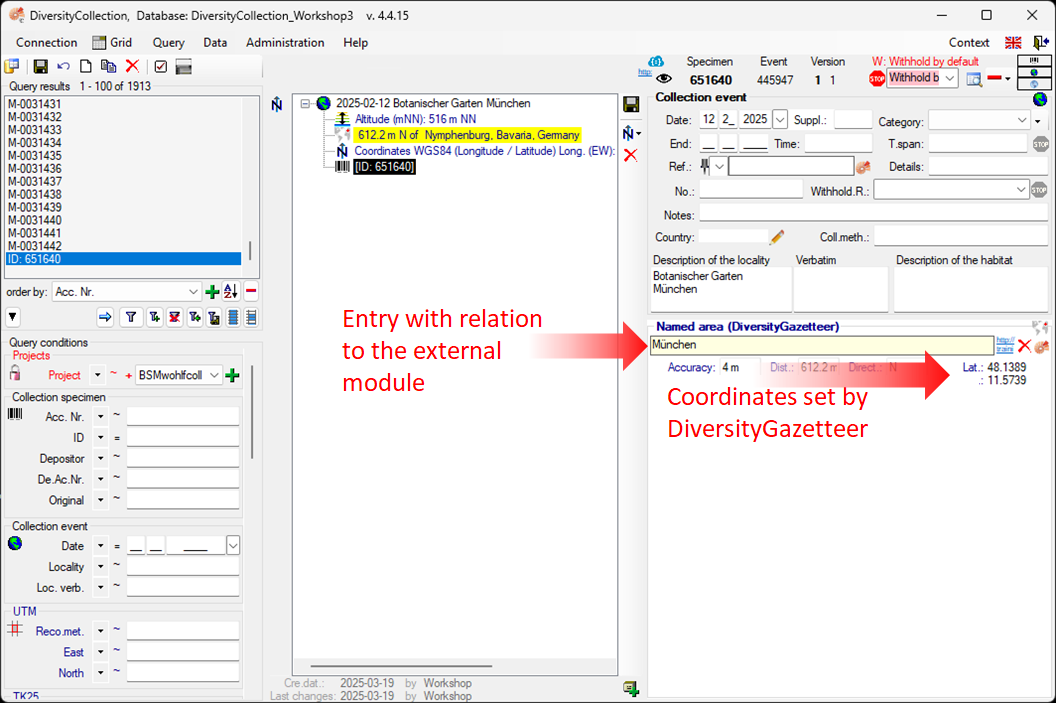Undo changes with the blue arrow icon
This screenshot has height=703, width=1056.
(63, 66)
